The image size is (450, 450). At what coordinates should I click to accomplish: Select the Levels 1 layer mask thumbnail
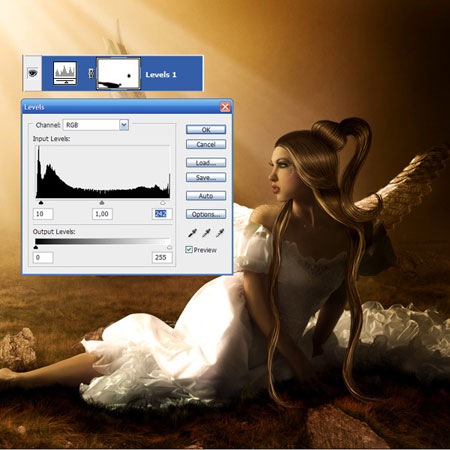point(118,73)
